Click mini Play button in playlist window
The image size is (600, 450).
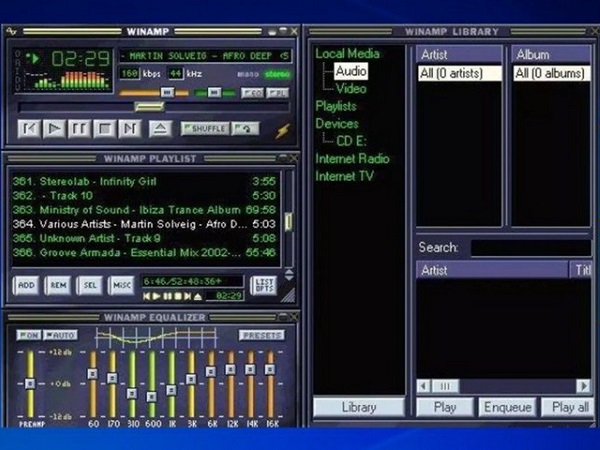[157, 296]
